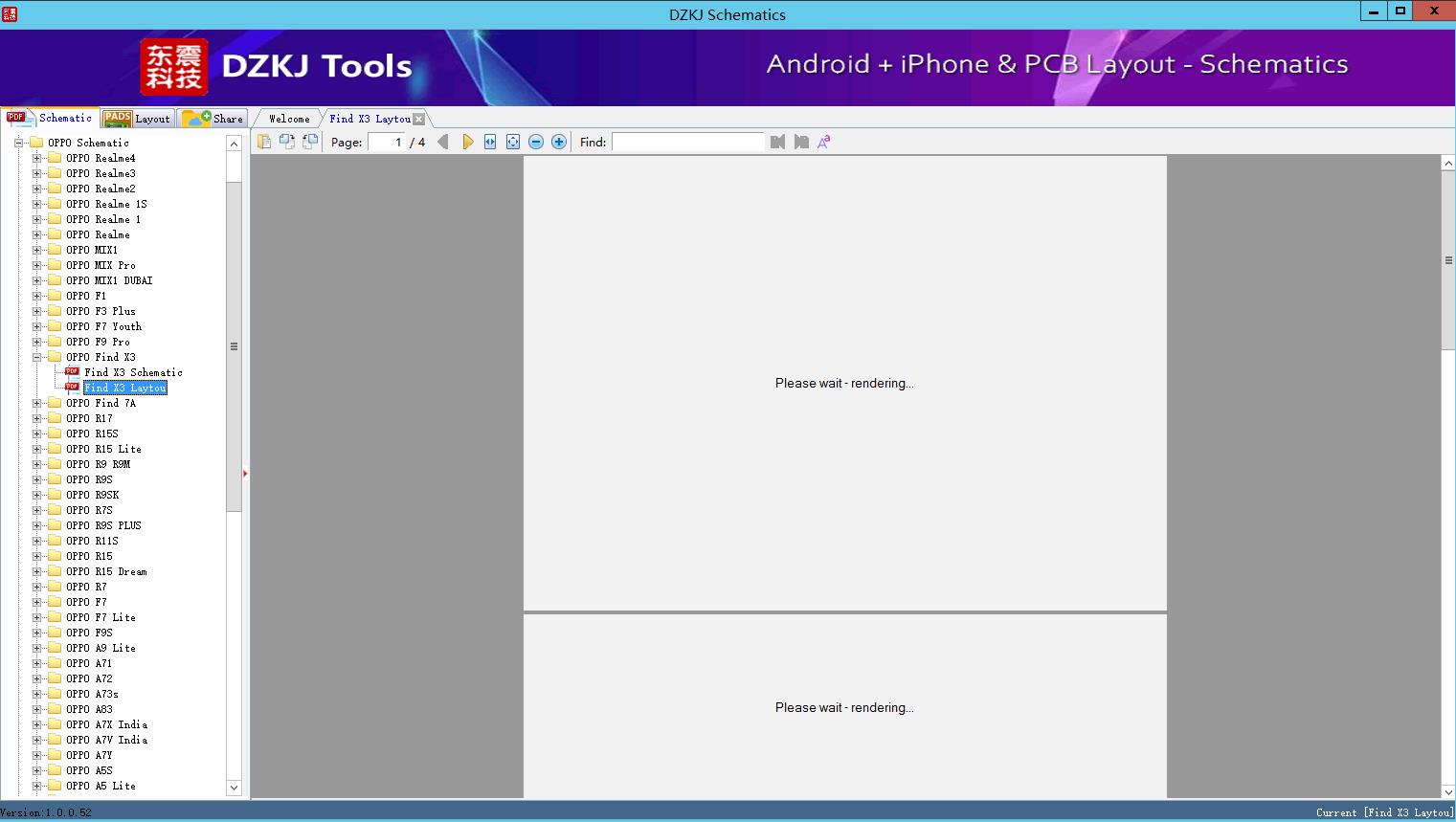Fit the page to width
This screenshot has width=1456, height=822.
[490, 142]
